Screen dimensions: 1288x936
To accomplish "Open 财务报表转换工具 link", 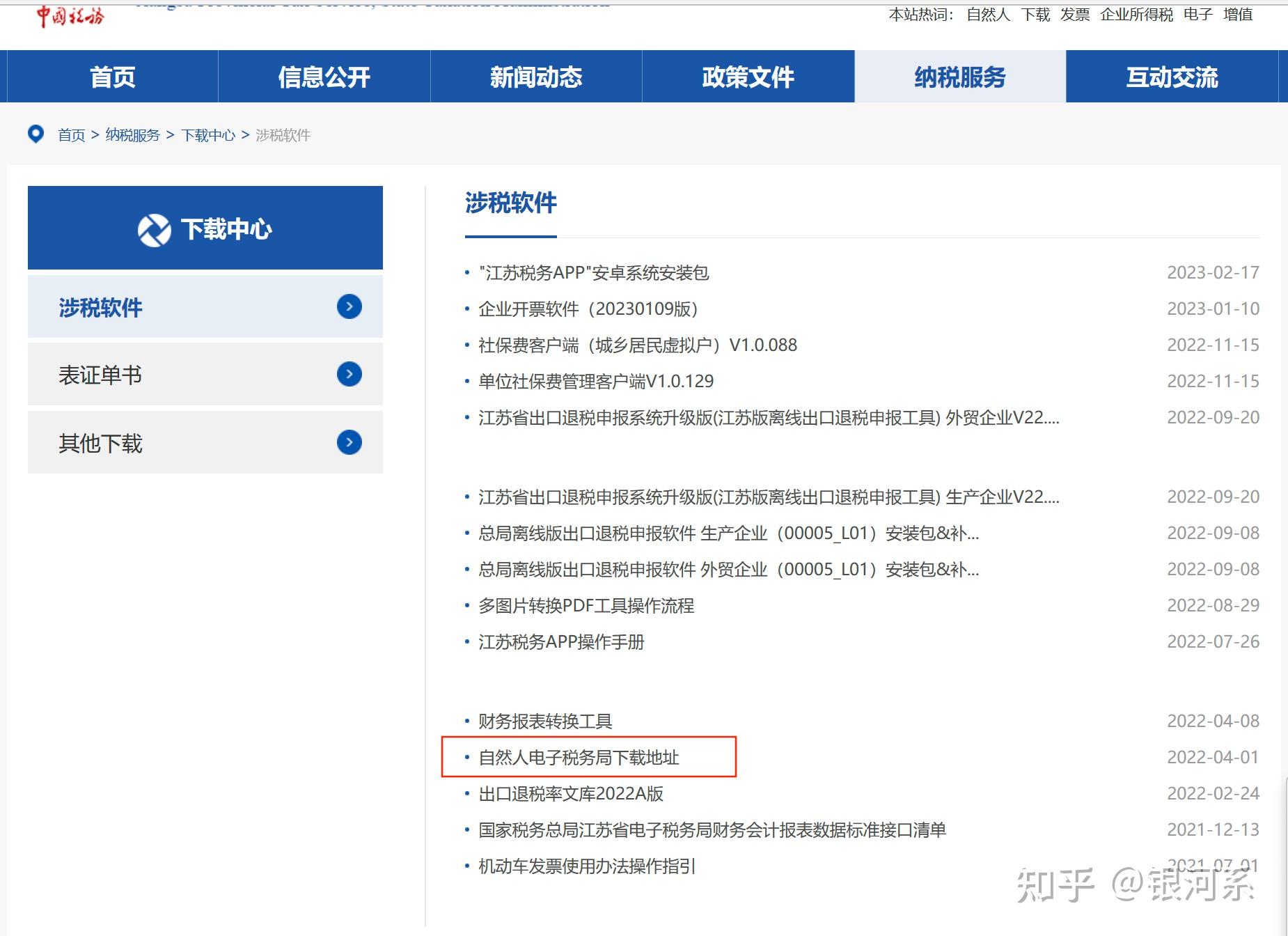I will [545, 721].
